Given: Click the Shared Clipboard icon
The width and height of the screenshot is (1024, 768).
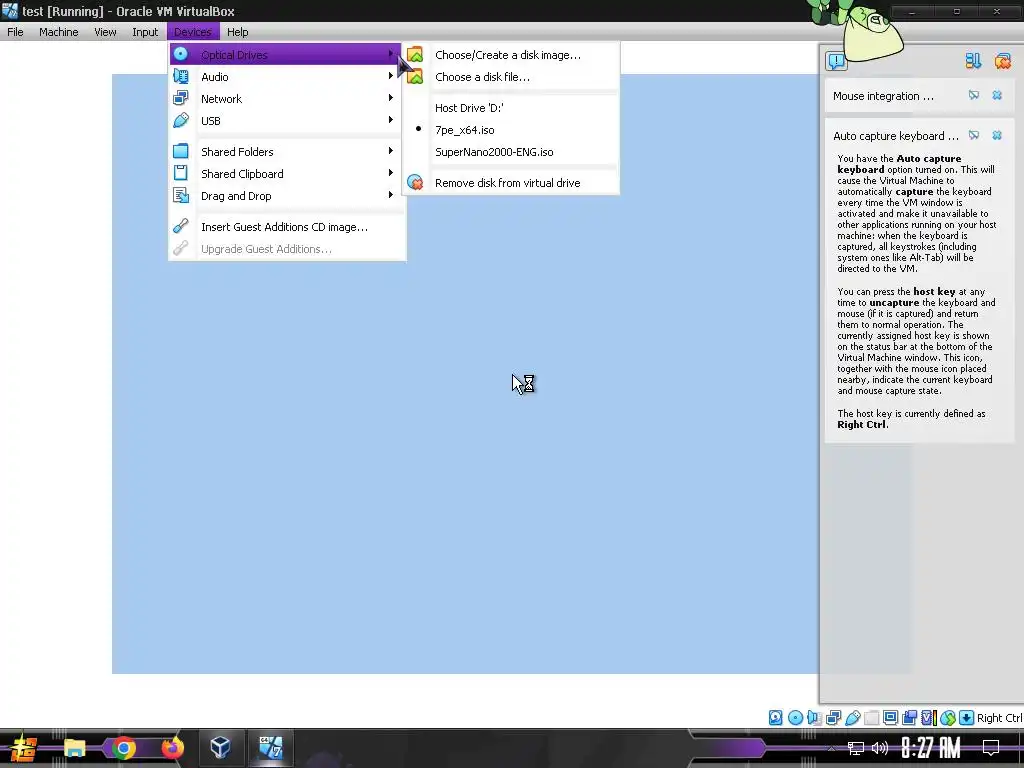Looking at the screenshot, I should pyautogui.click(x=181, y=173).
